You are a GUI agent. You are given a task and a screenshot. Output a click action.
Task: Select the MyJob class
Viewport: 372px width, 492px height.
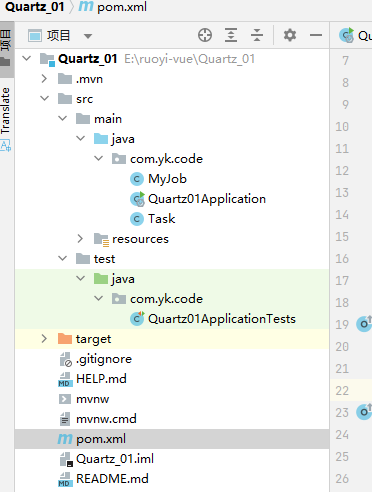tap(167, 179)
